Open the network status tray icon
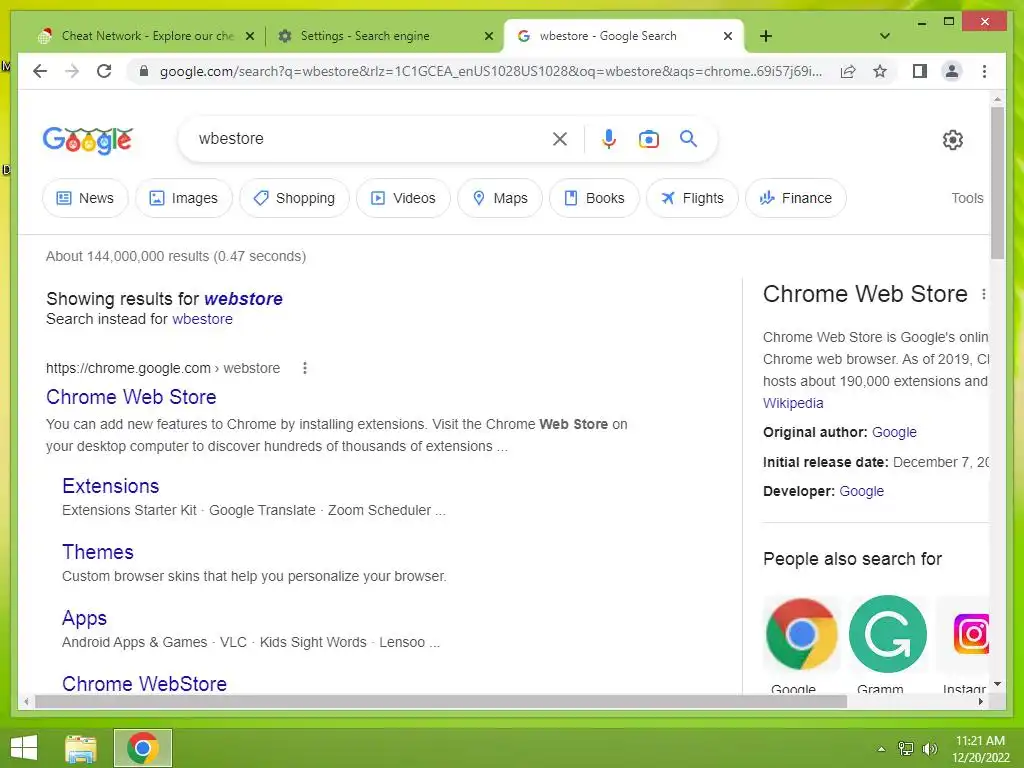The width and height of the screenshot is (1024, 768). (905, 749)
